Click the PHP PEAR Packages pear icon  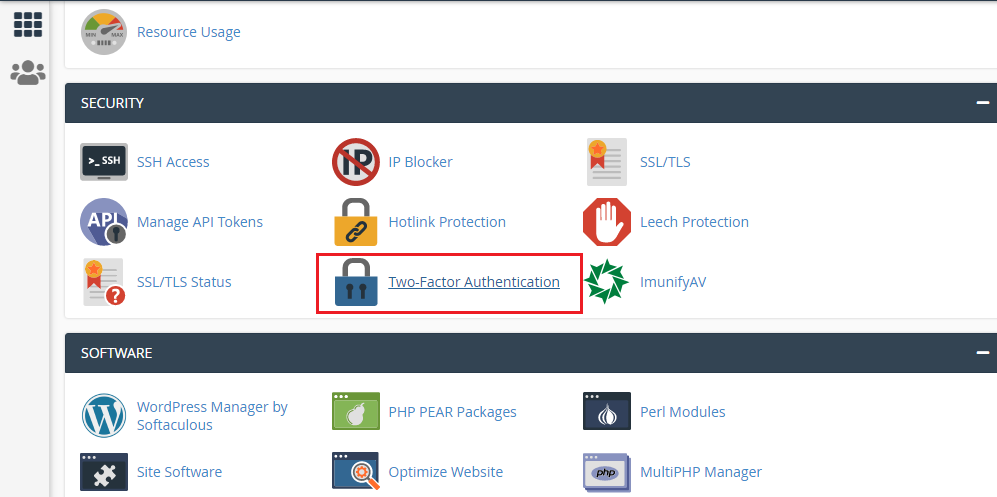click(x=356, y=411)
